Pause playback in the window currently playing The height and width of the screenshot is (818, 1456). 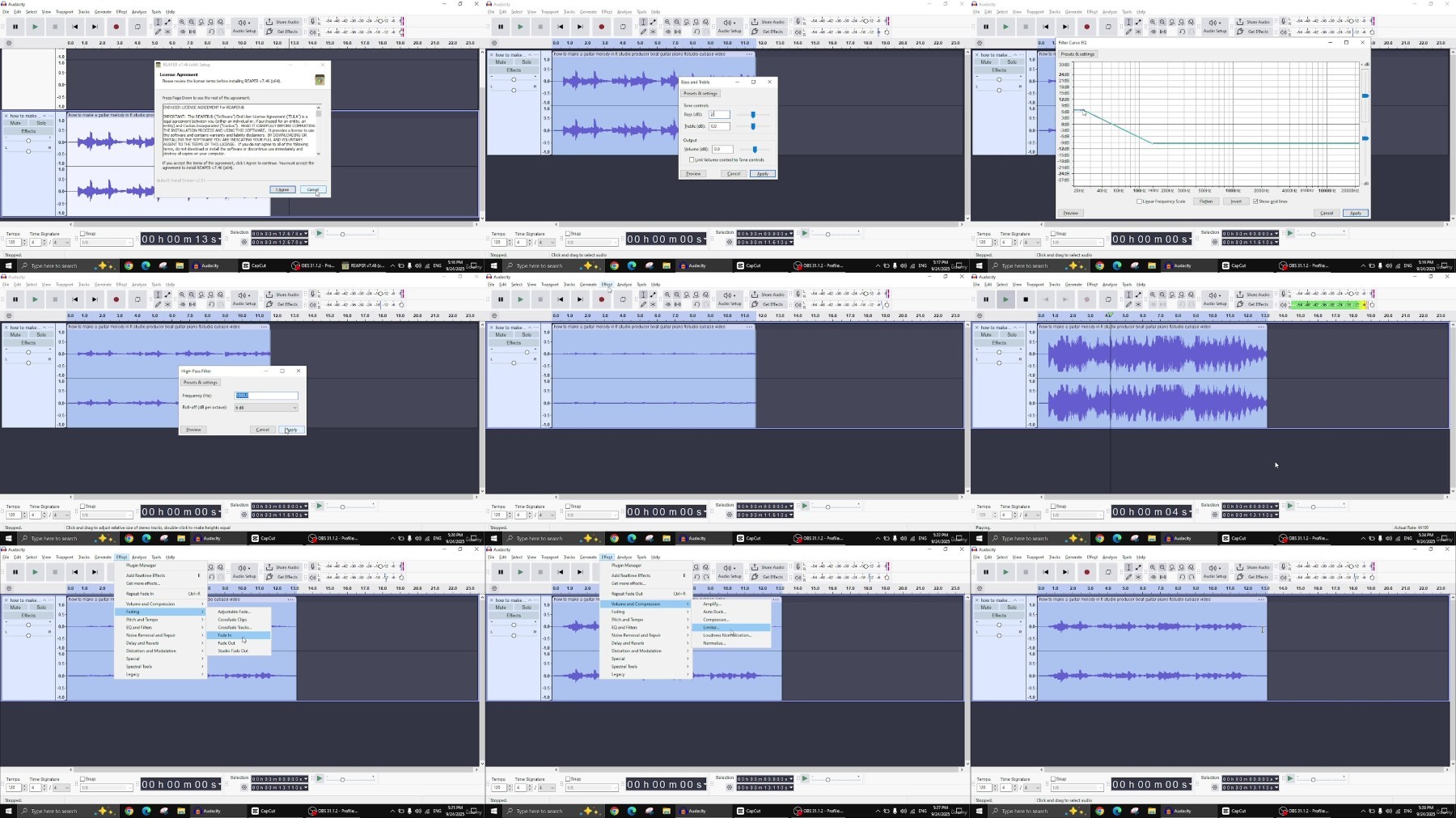(986, 299)
